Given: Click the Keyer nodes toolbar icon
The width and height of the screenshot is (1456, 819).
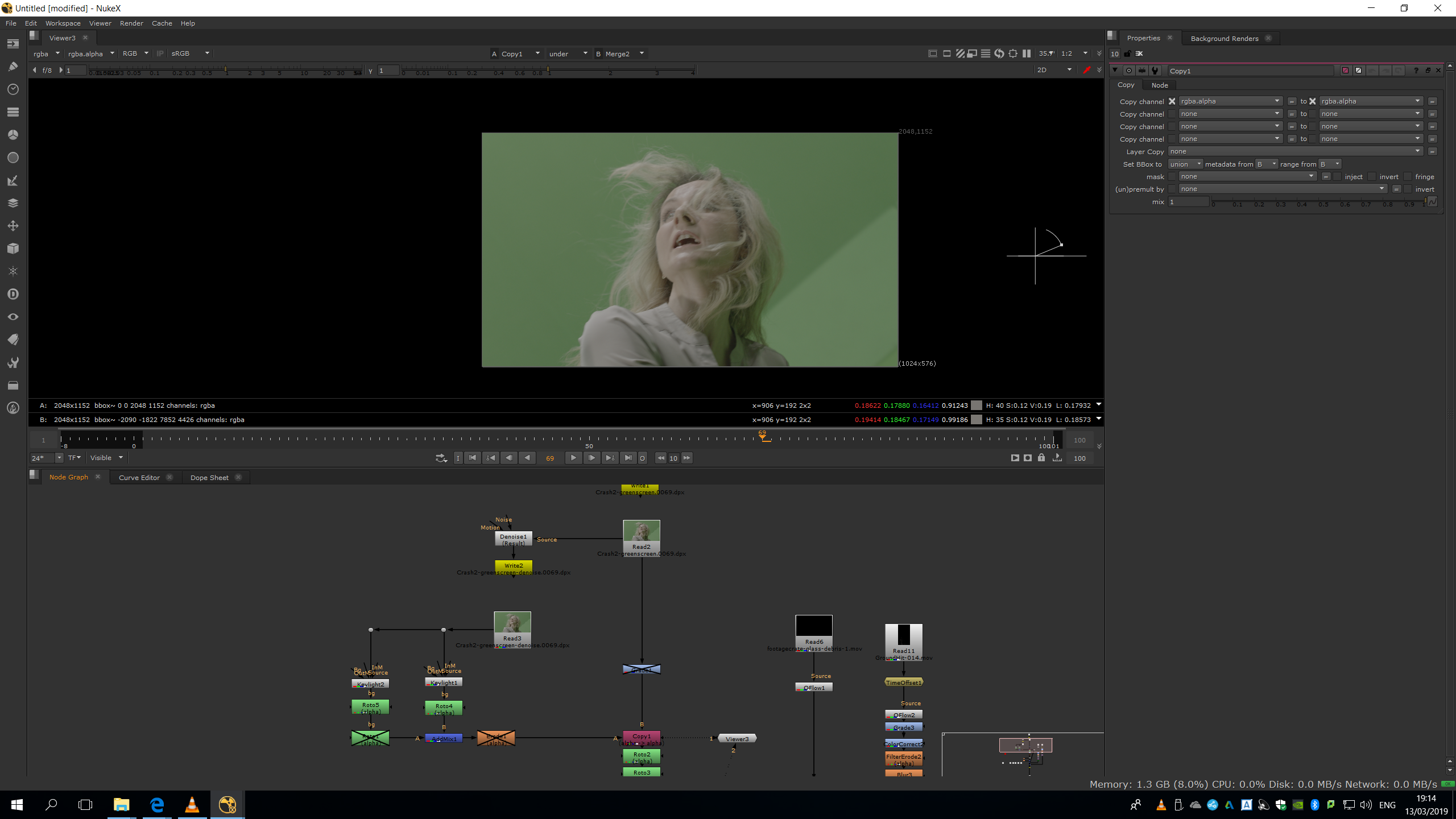Looking at the screenshot, I should pyautogui.click(x=13, y=180).
